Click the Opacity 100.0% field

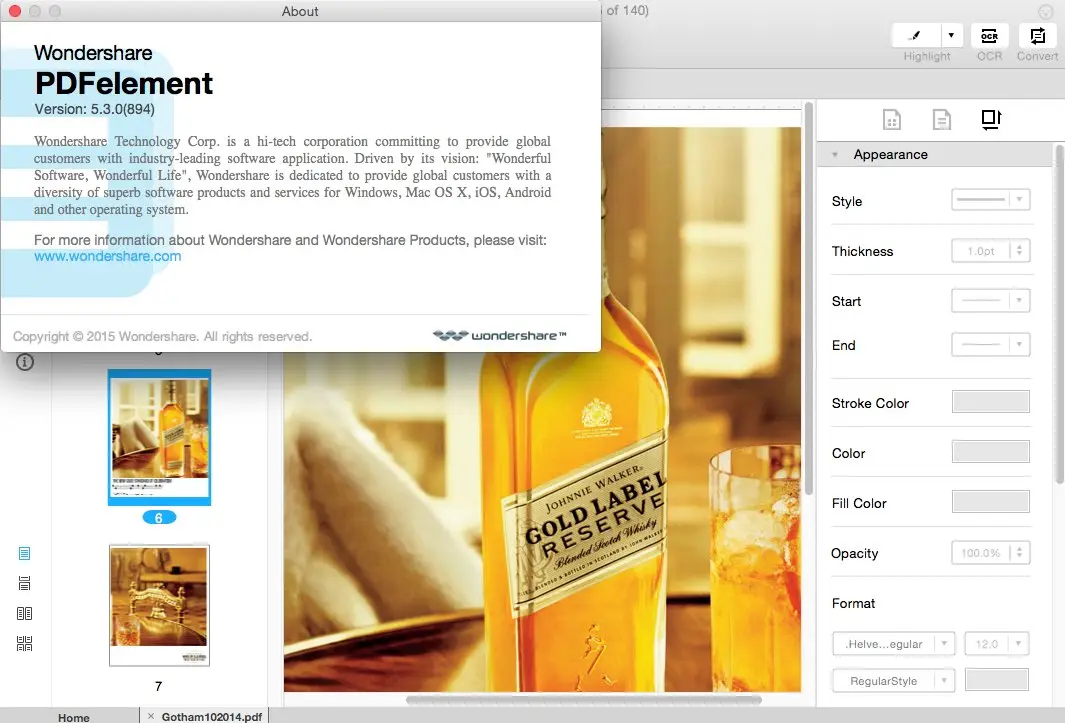pyautogui.click(x=981, y=552)
